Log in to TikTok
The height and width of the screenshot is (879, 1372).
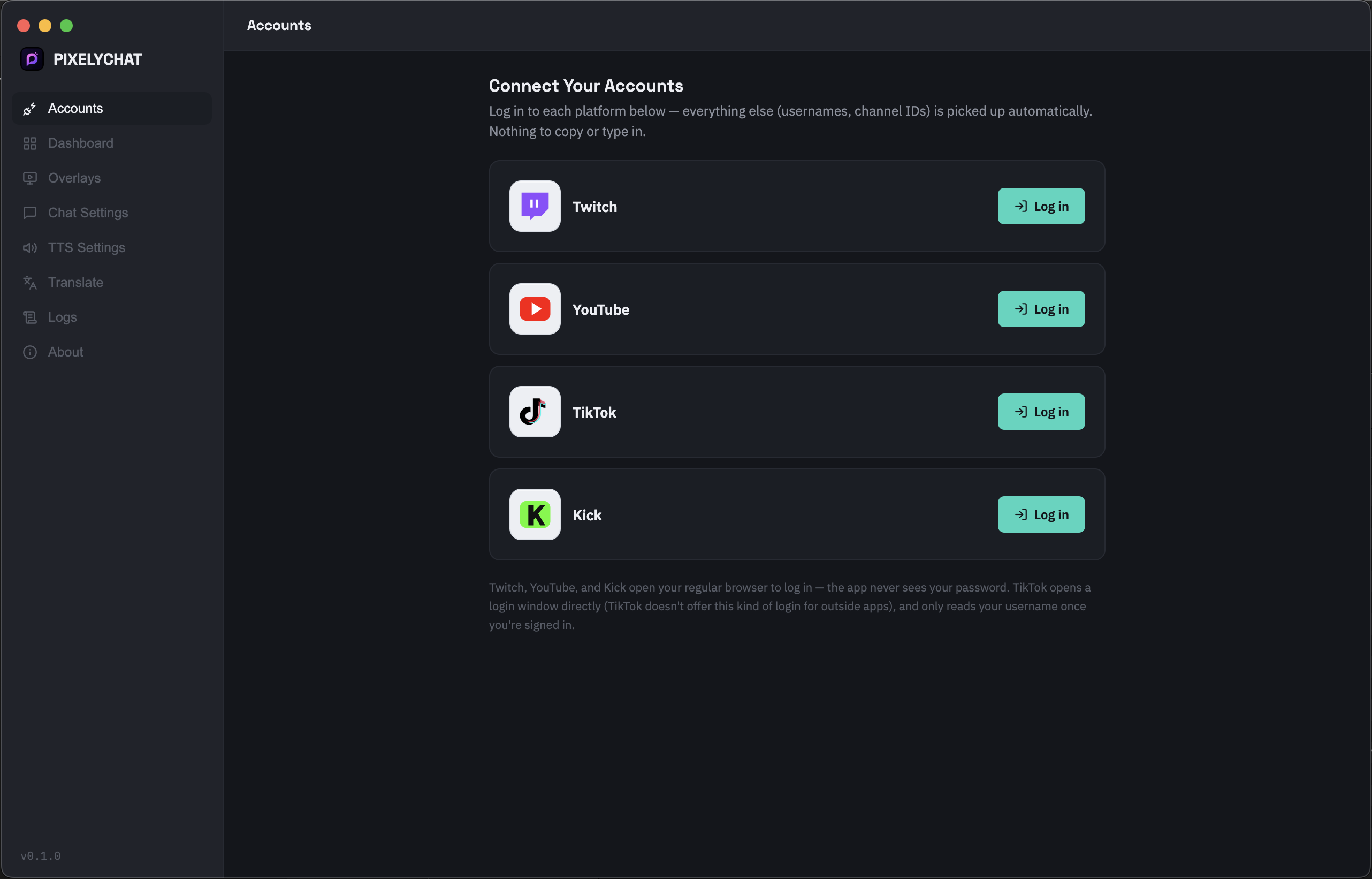tap(1041, 412)
